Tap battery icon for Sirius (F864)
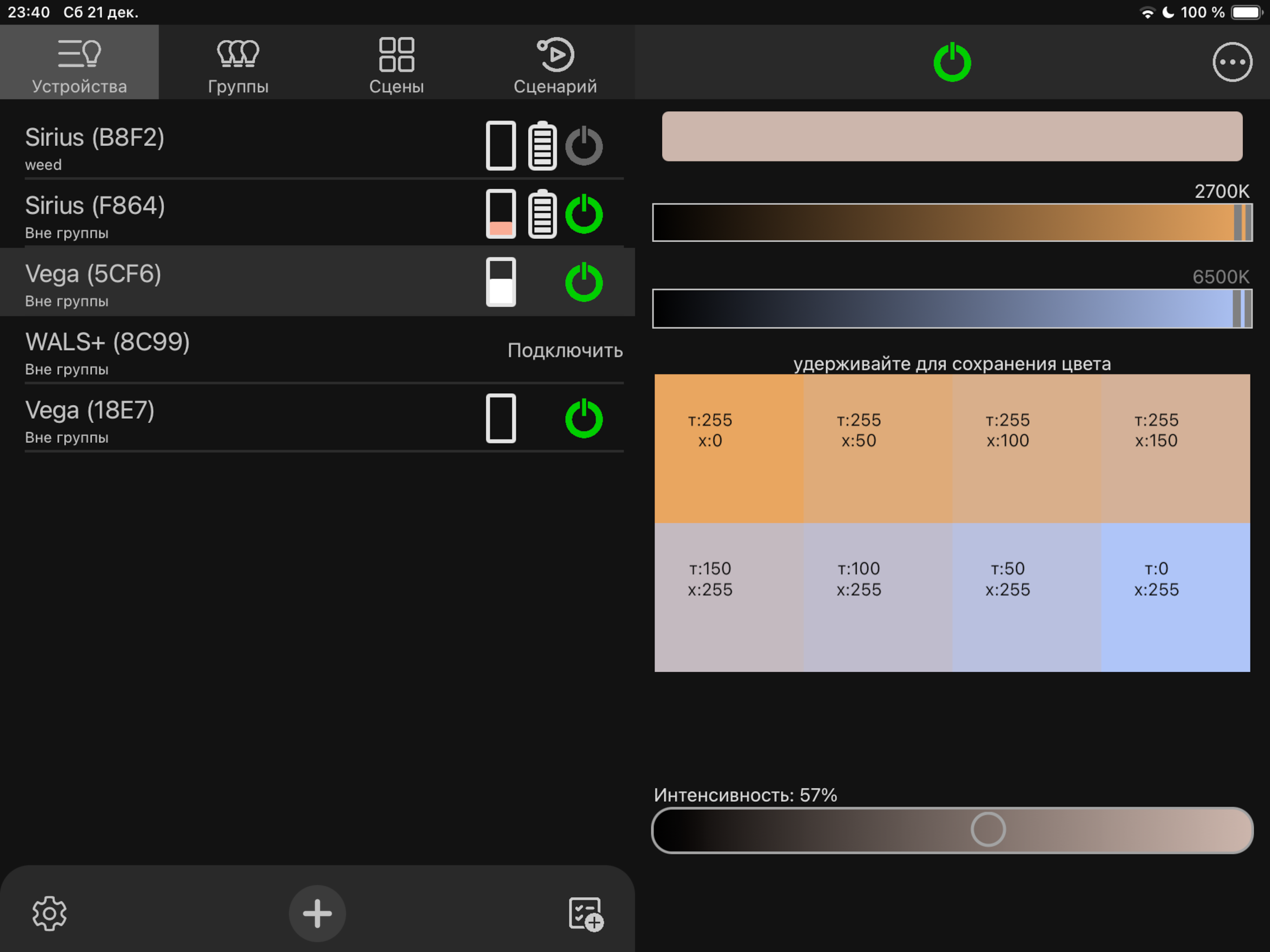The width and height of the screenshot is (1270, 952). click(542, 214)
